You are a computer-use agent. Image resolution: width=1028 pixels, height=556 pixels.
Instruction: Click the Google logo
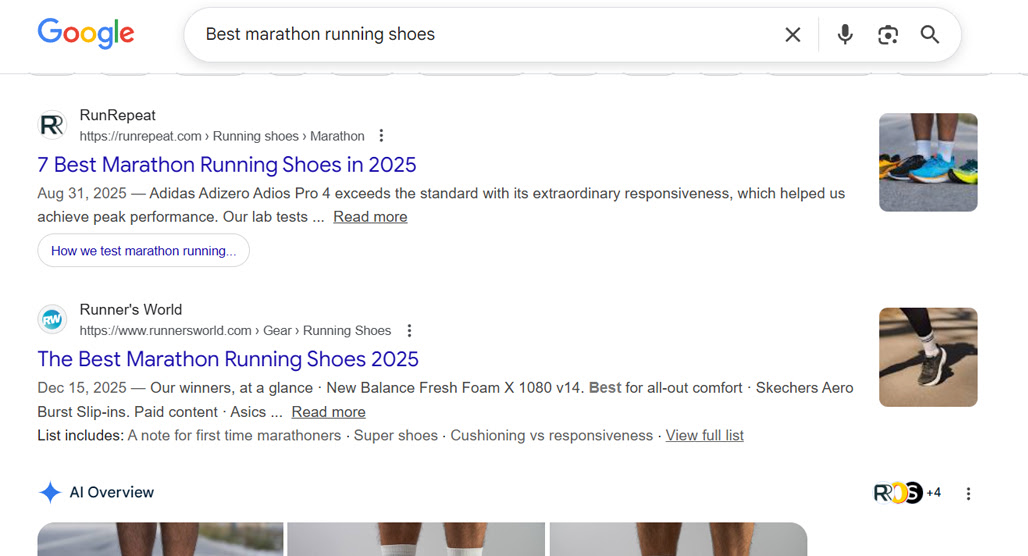coord(86,33)
